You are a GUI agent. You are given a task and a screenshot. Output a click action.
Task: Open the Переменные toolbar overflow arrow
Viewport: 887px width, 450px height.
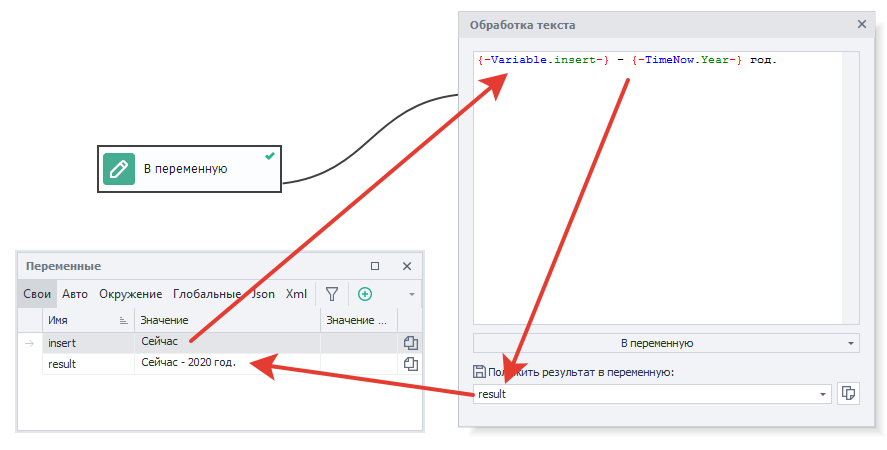point(411,295)
